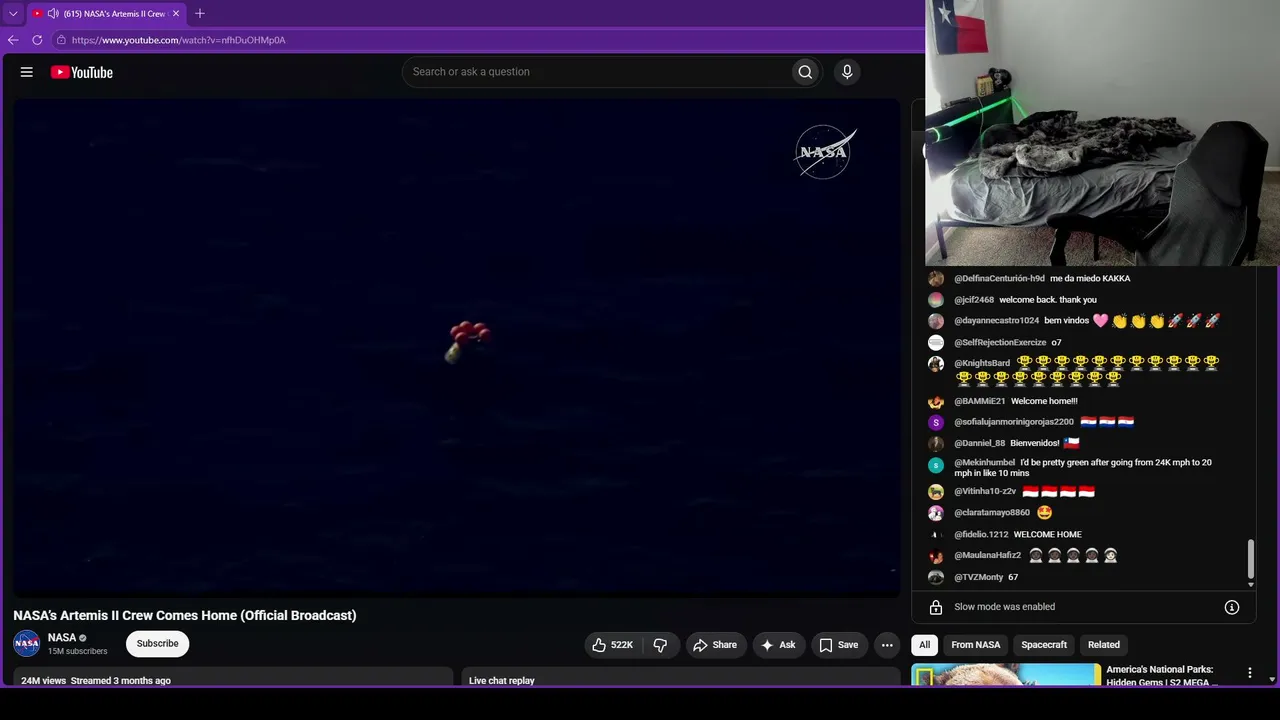Expand the description showing 24M views
Viewport: 1280px width, 720px height.
click(x=233, y=677)
